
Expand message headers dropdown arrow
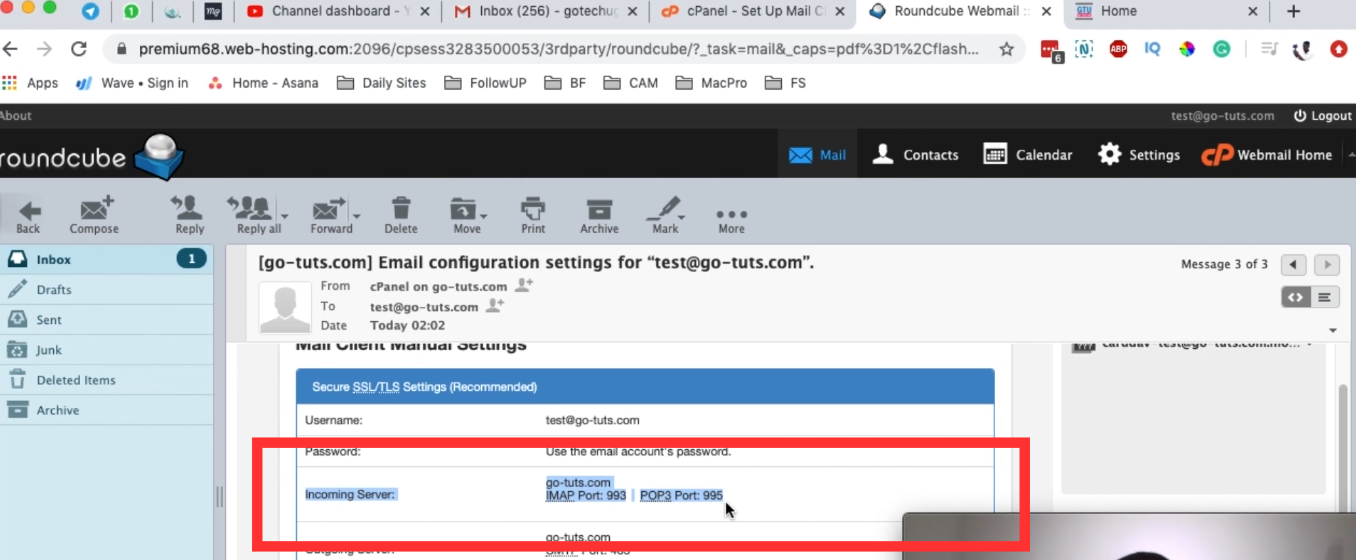[1333, 331]
